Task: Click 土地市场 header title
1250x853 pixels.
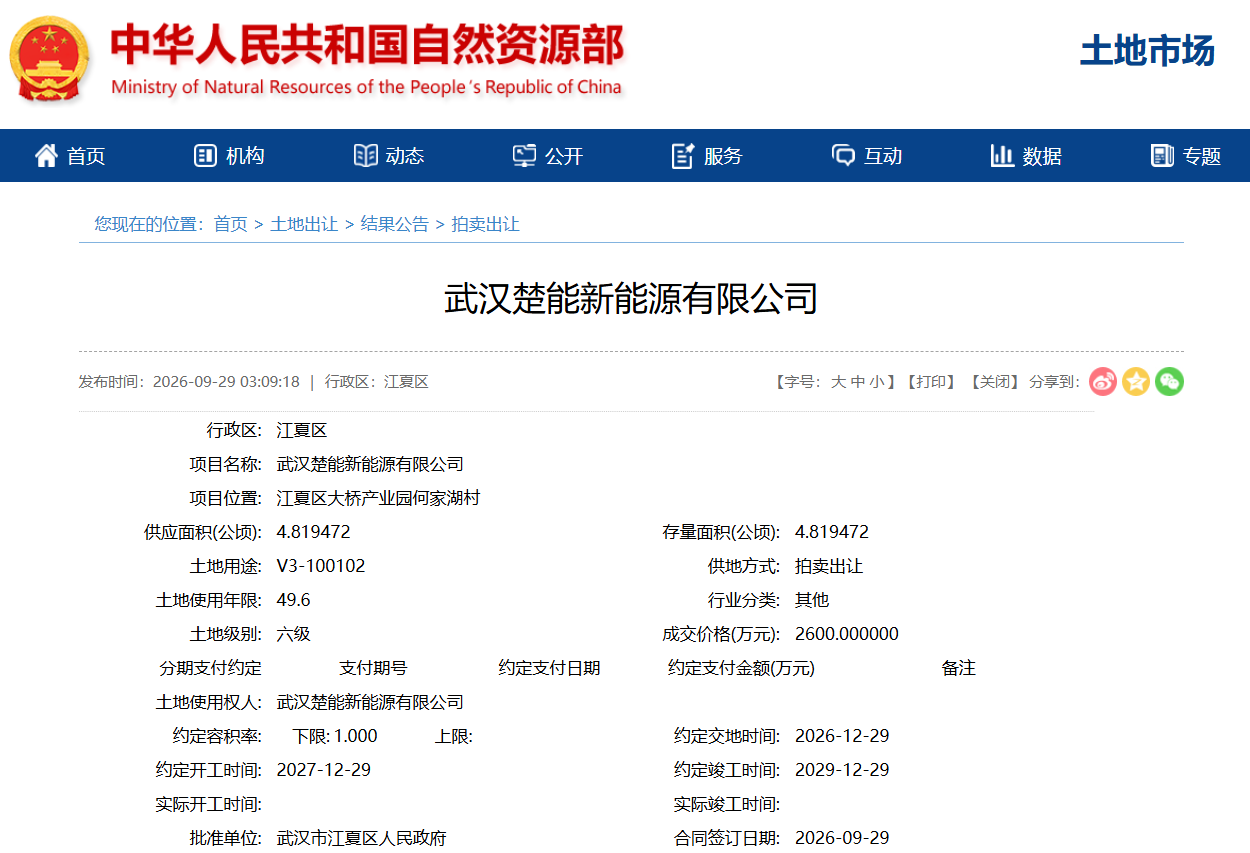Action: (x=1147, y=50)
